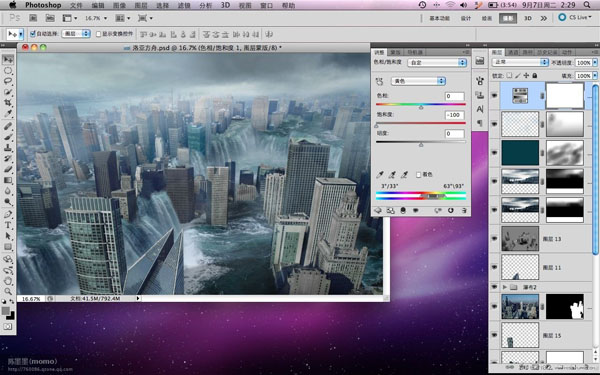Enable the Colorize checkbox
The height and width of the screenshot is (375, 600).
coord(418,174)
